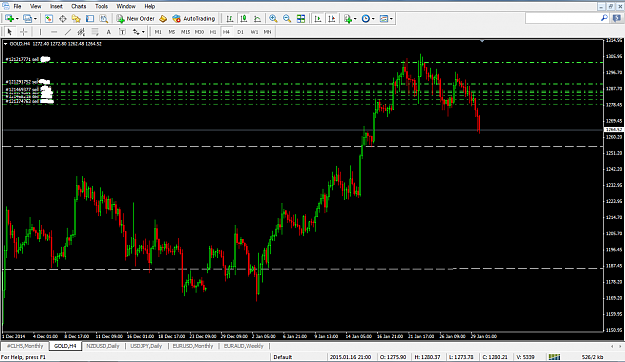Switch to the EURUSD,Monthly chart tab

click(x=193, y=346)
